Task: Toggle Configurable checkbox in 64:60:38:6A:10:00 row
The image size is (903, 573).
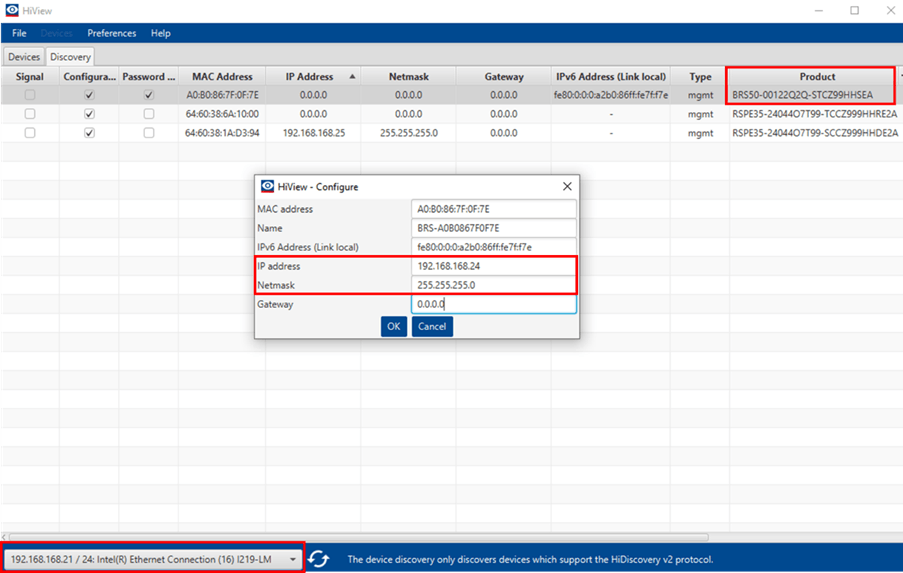Action: [x=89, y=114]
